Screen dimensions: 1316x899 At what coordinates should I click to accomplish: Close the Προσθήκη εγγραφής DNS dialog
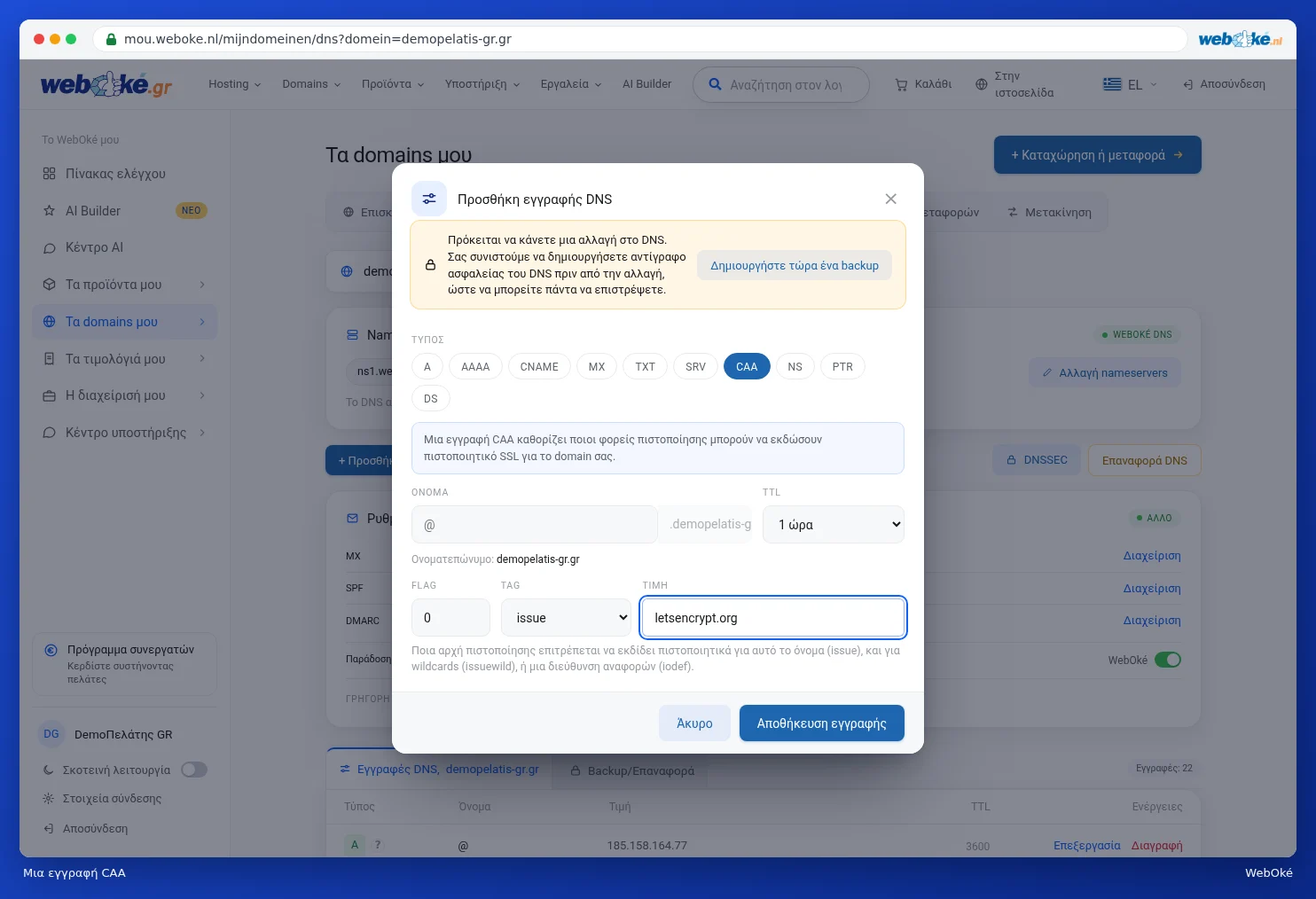[x=890, y=199]
